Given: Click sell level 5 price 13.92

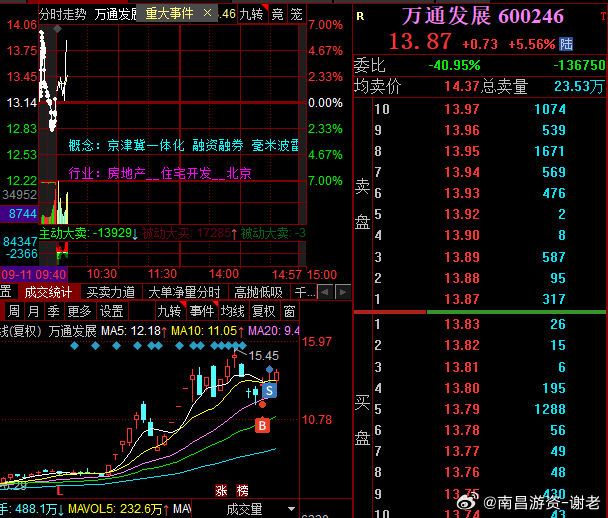Looking at the screenshot, I should tap(462, 214).
